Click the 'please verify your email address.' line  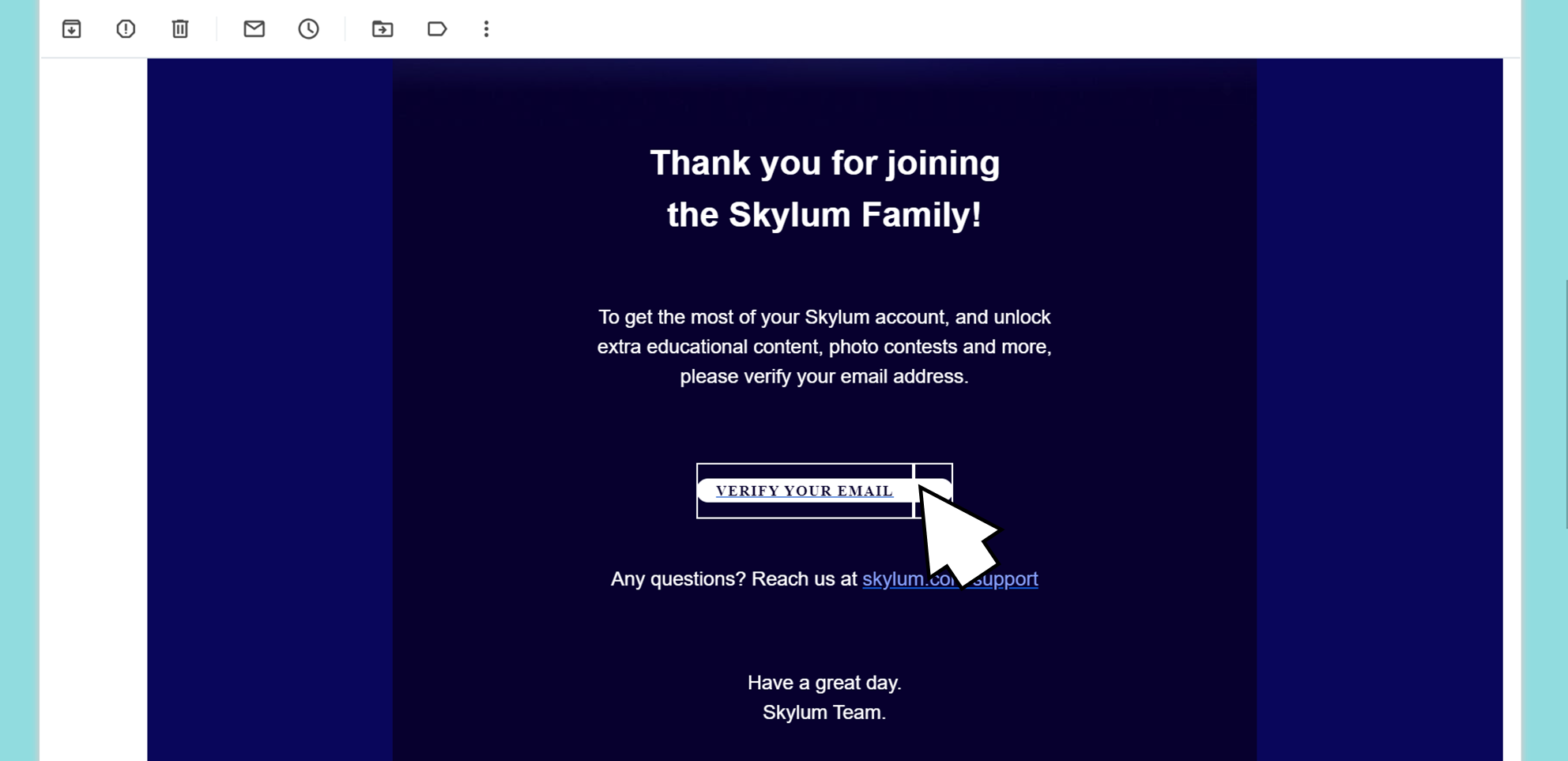point(824,376)
